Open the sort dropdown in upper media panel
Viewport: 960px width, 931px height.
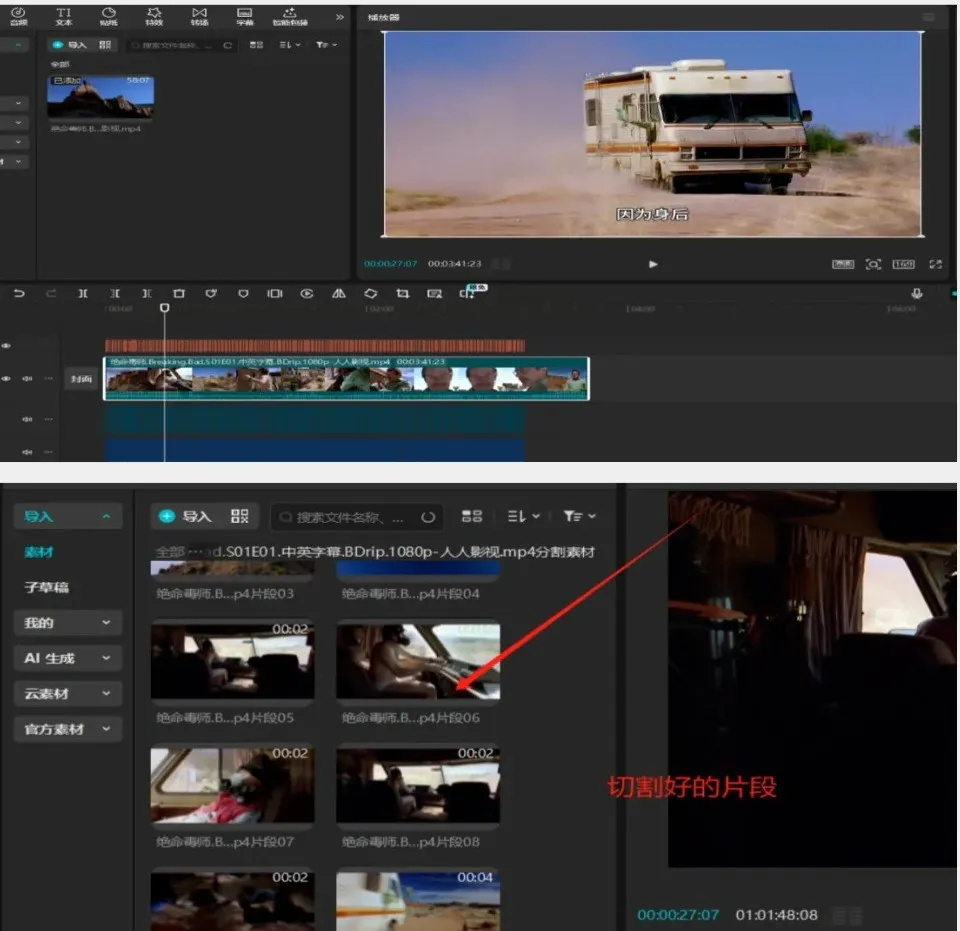pos(290,45)
